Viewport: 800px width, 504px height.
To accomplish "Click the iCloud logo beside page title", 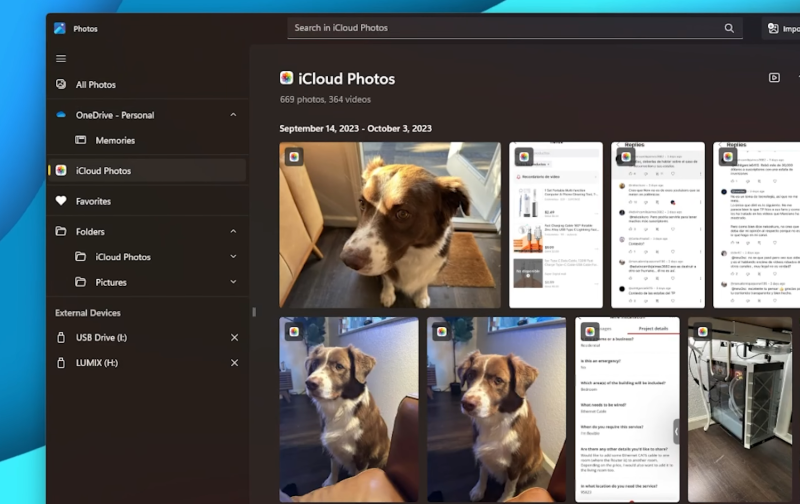I will pos(286,78).
